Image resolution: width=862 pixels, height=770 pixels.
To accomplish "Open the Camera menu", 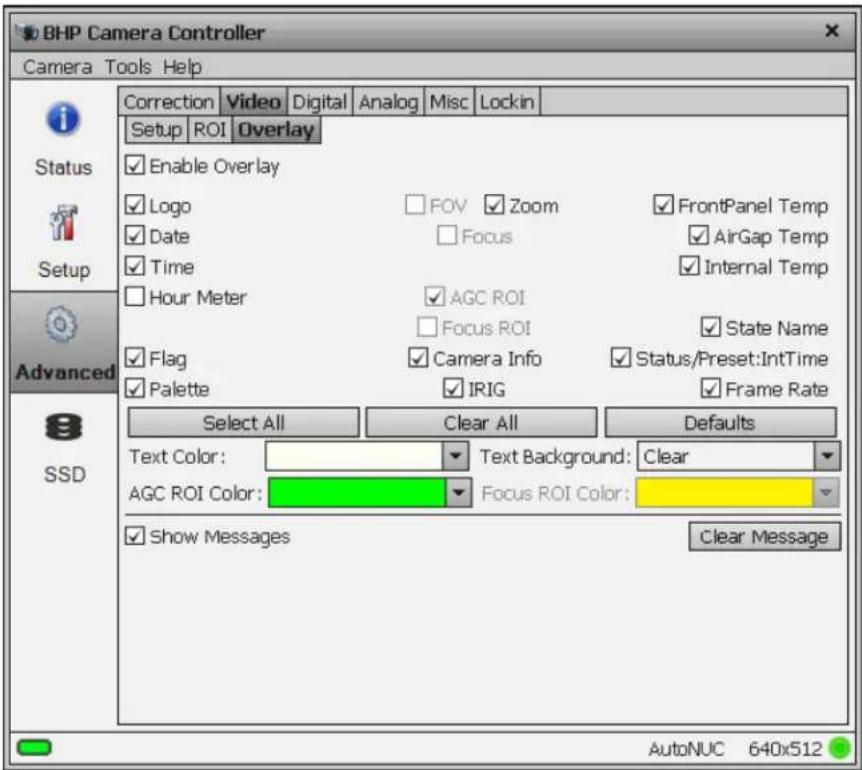I will coord(57,67).
